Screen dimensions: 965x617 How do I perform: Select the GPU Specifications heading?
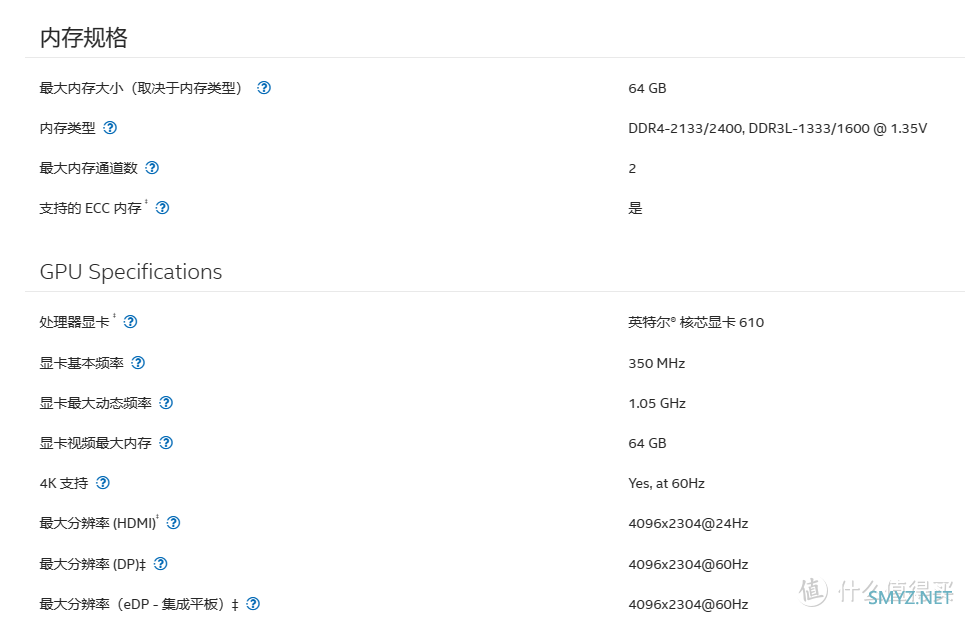130,272
